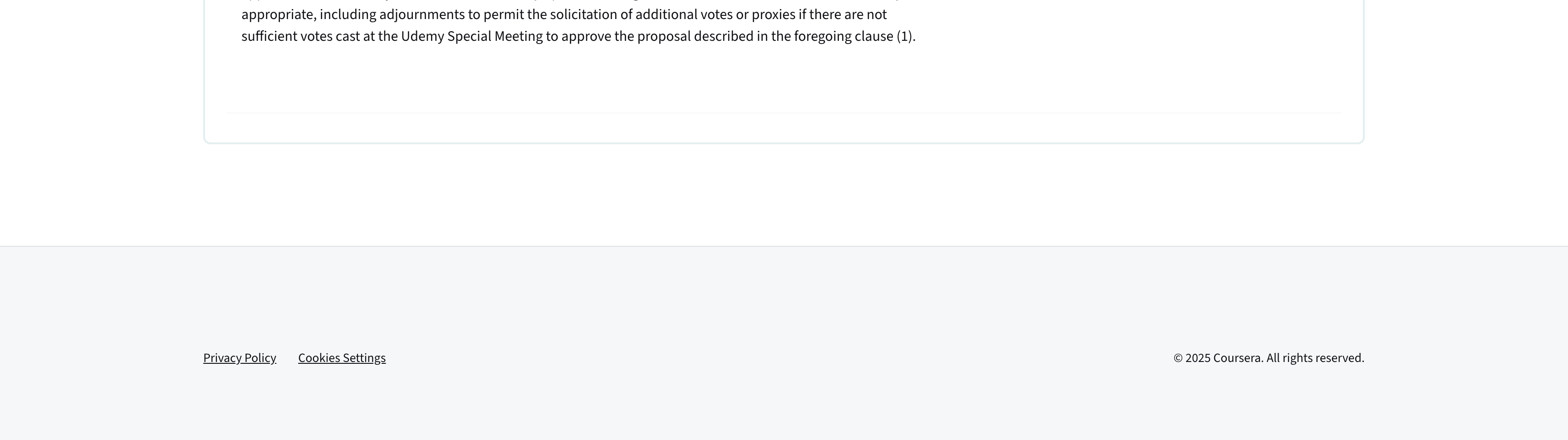Screen dimensions: 1568x440
Task: Click the thin divider line inside the card
Action: coord(784,113)
